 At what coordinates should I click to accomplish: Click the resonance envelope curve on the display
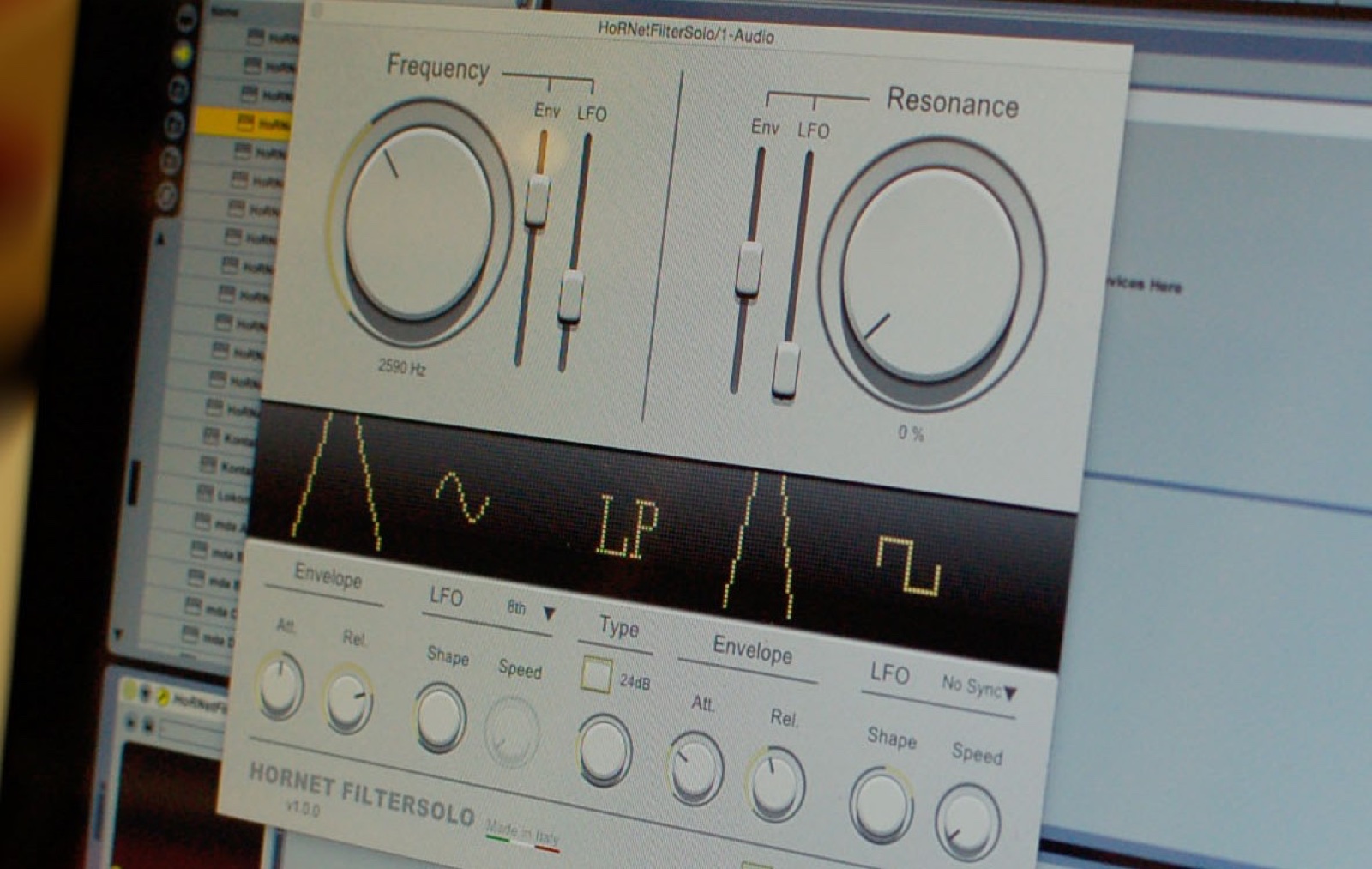coord(760,545)
